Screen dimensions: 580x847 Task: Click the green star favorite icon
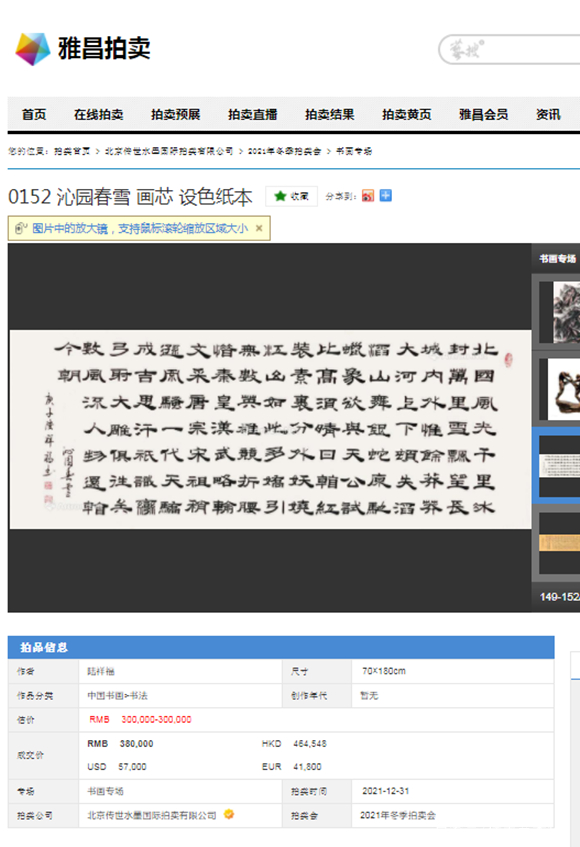[x=280, y=196]
